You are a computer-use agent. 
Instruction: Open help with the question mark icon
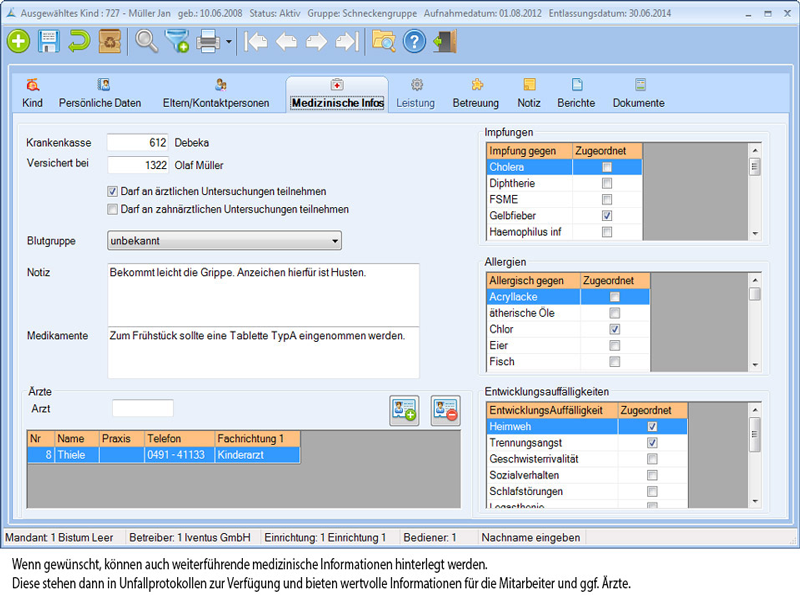[414, 41]
